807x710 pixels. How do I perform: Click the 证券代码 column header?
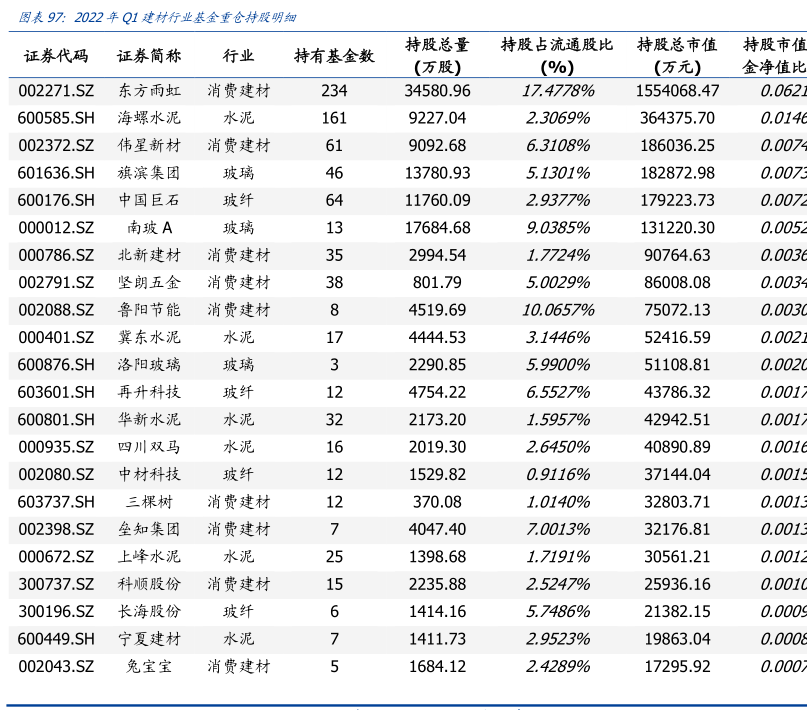pos(56,56)
